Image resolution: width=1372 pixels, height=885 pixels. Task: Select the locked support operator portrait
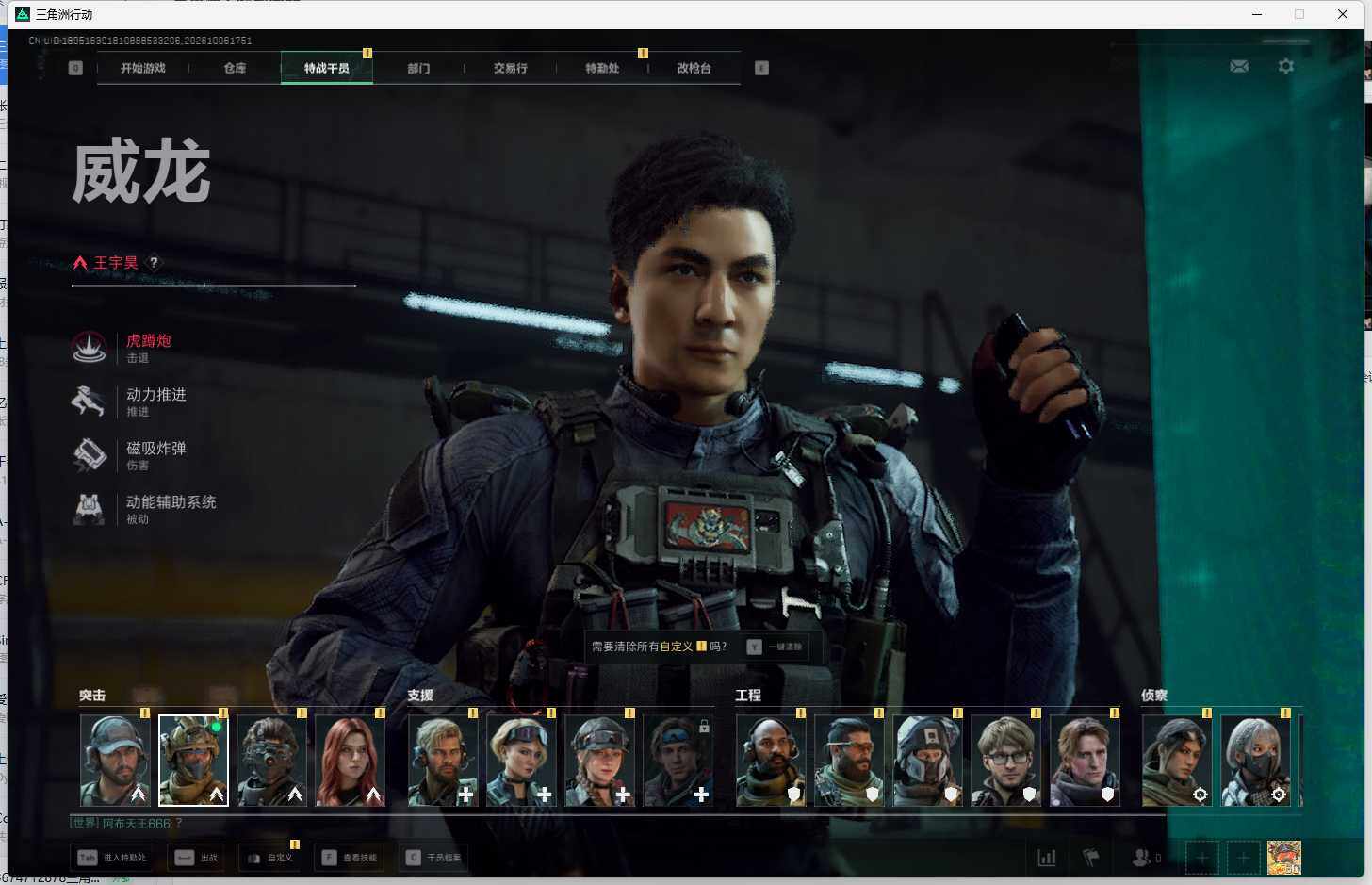click(x=678, y=761)
